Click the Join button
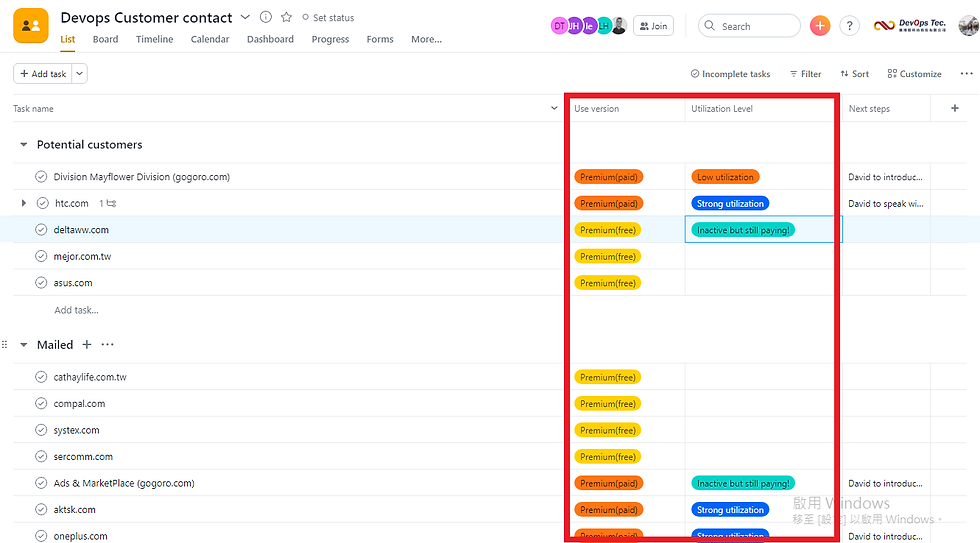This screenshot has width=980, height=543. [653, 26]
